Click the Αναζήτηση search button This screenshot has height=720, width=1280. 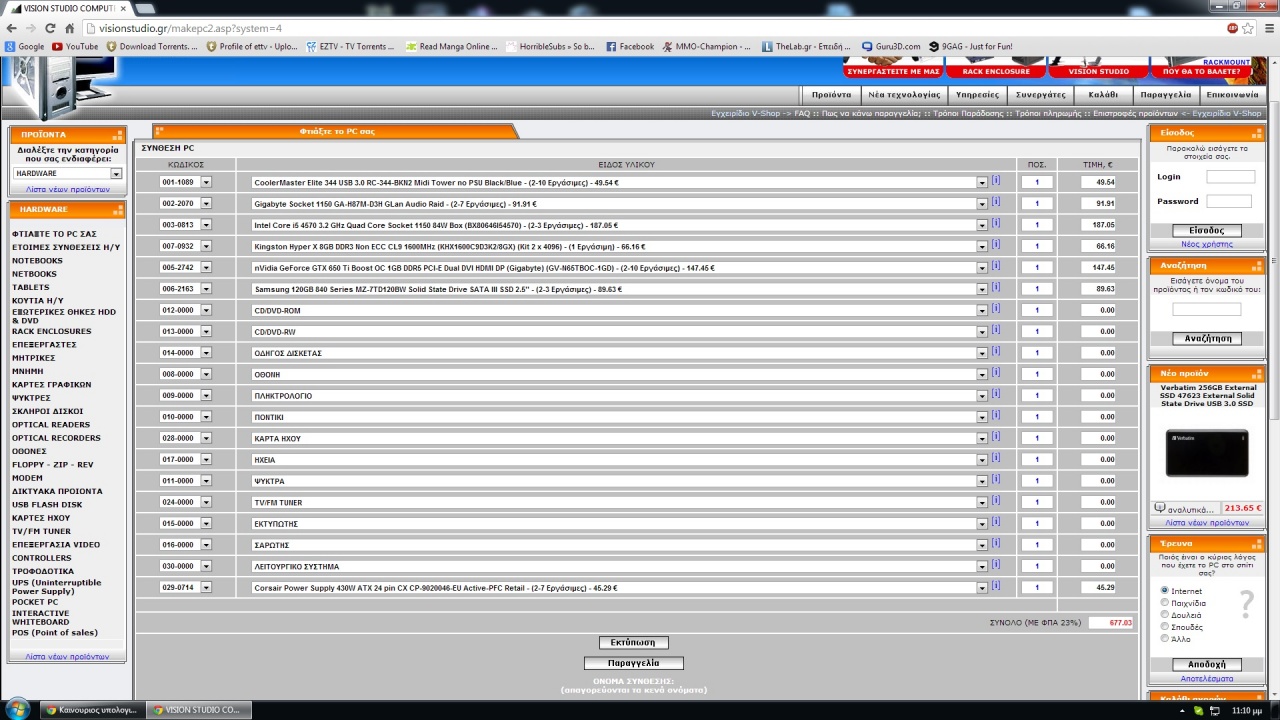coord(1206,338)
